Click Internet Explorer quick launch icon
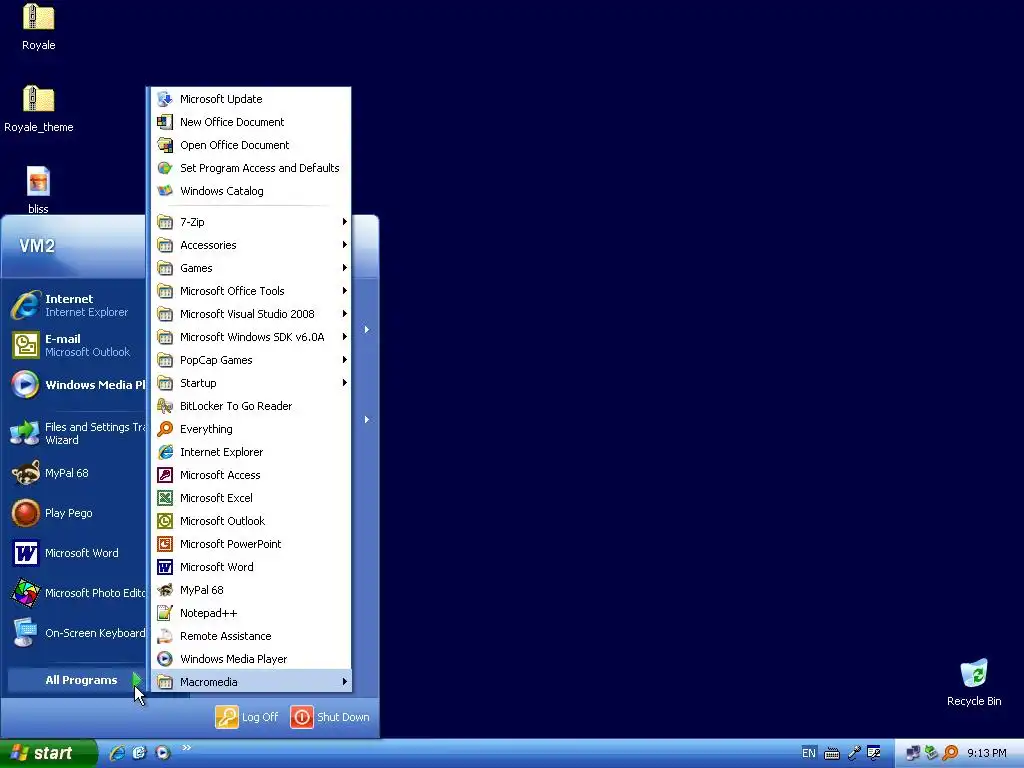The width and height of the screenshot is (1024, 768). tap(117, 753)
